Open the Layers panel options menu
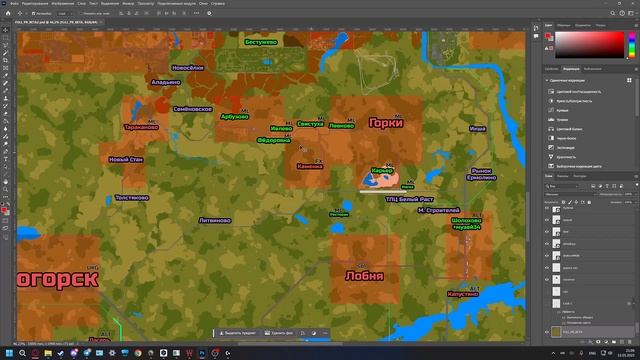This screenshot has width=640, height=360. pos(636,176)
